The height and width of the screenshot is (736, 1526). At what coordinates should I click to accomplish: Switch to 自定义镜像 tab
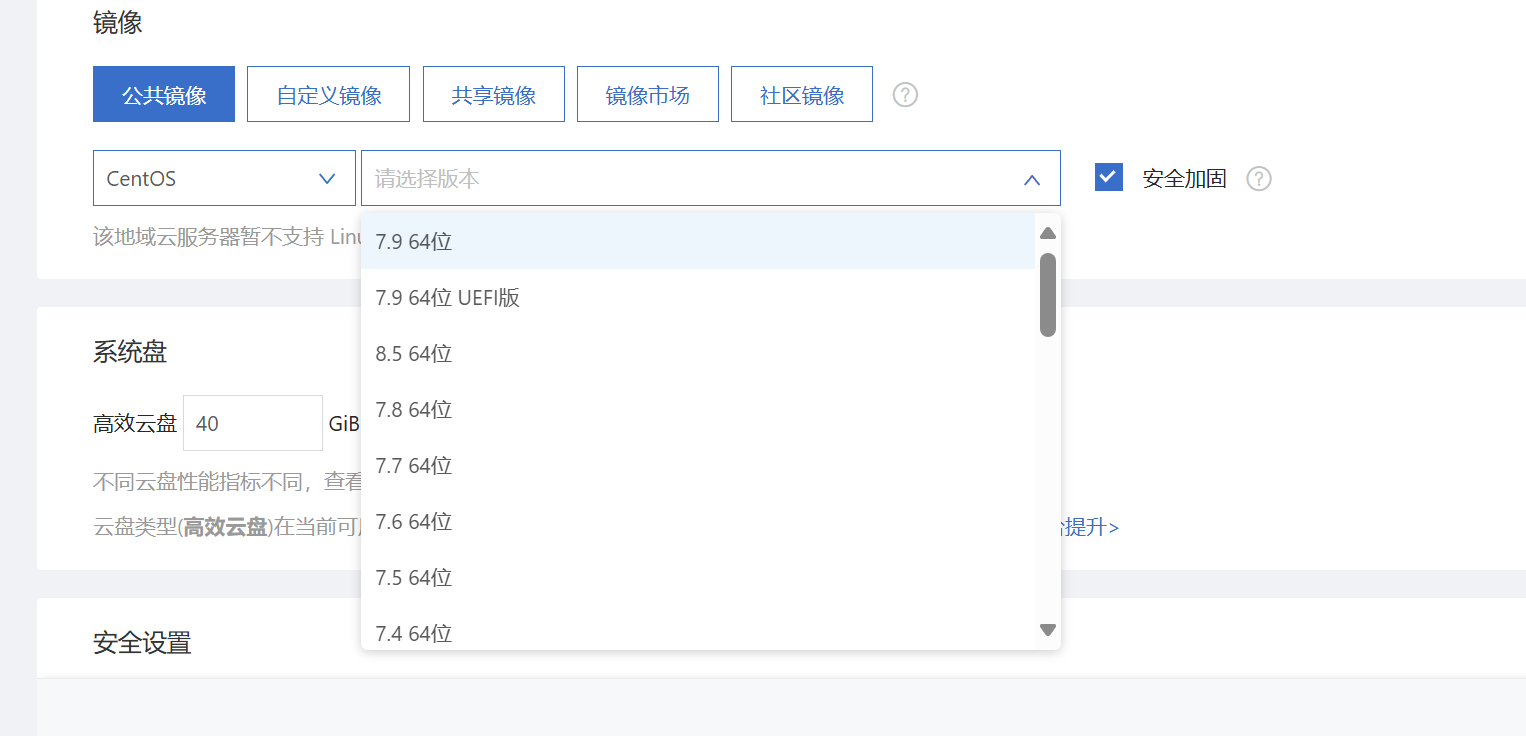point(328,94)
